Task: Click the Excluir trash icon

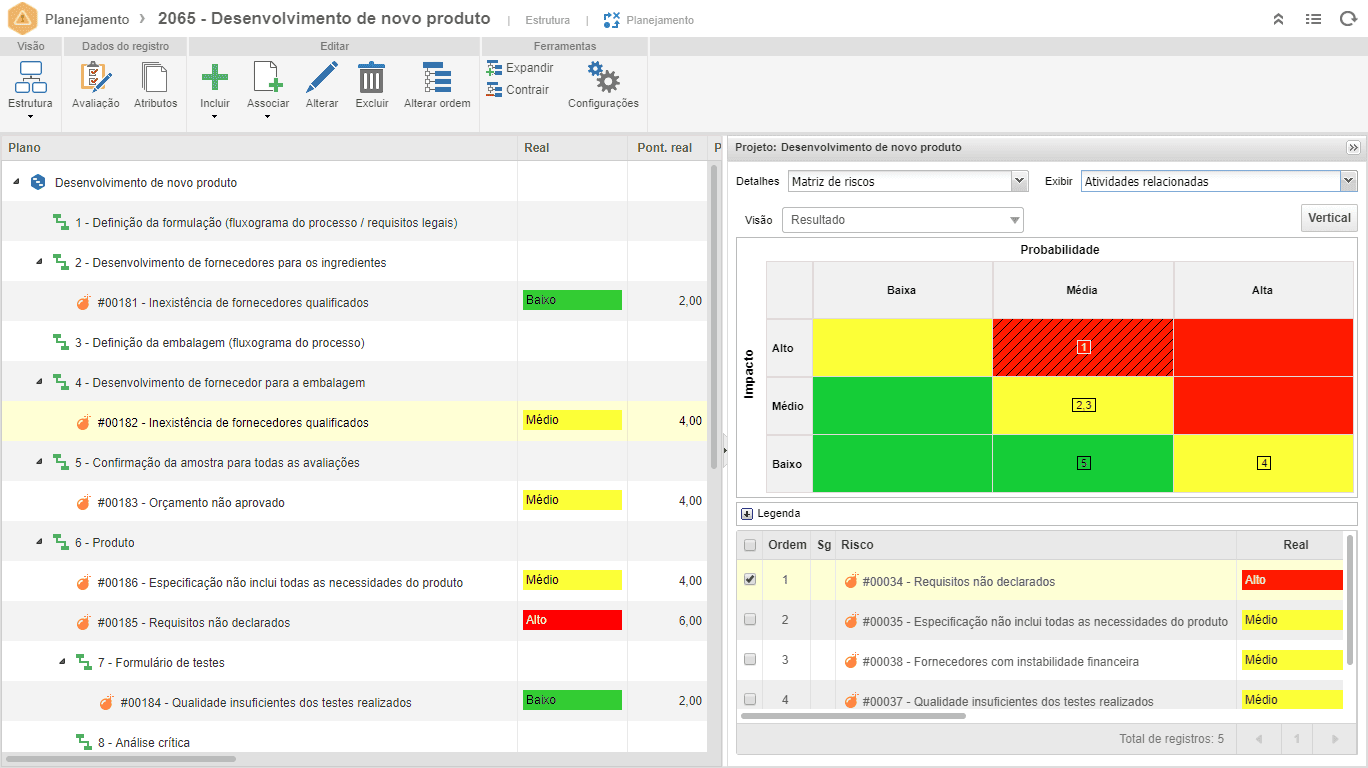Action: [372, 78]
